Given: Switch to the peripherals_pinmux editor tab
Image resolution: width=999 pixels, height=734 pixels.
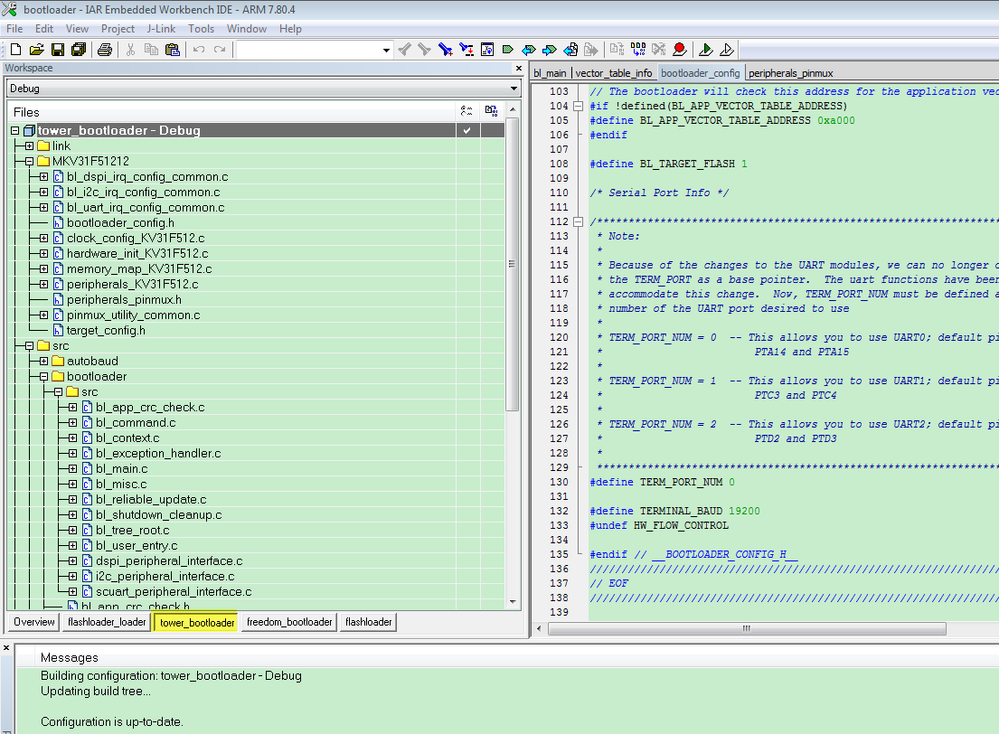Looking at the screenshot, I should pos(790,73).
